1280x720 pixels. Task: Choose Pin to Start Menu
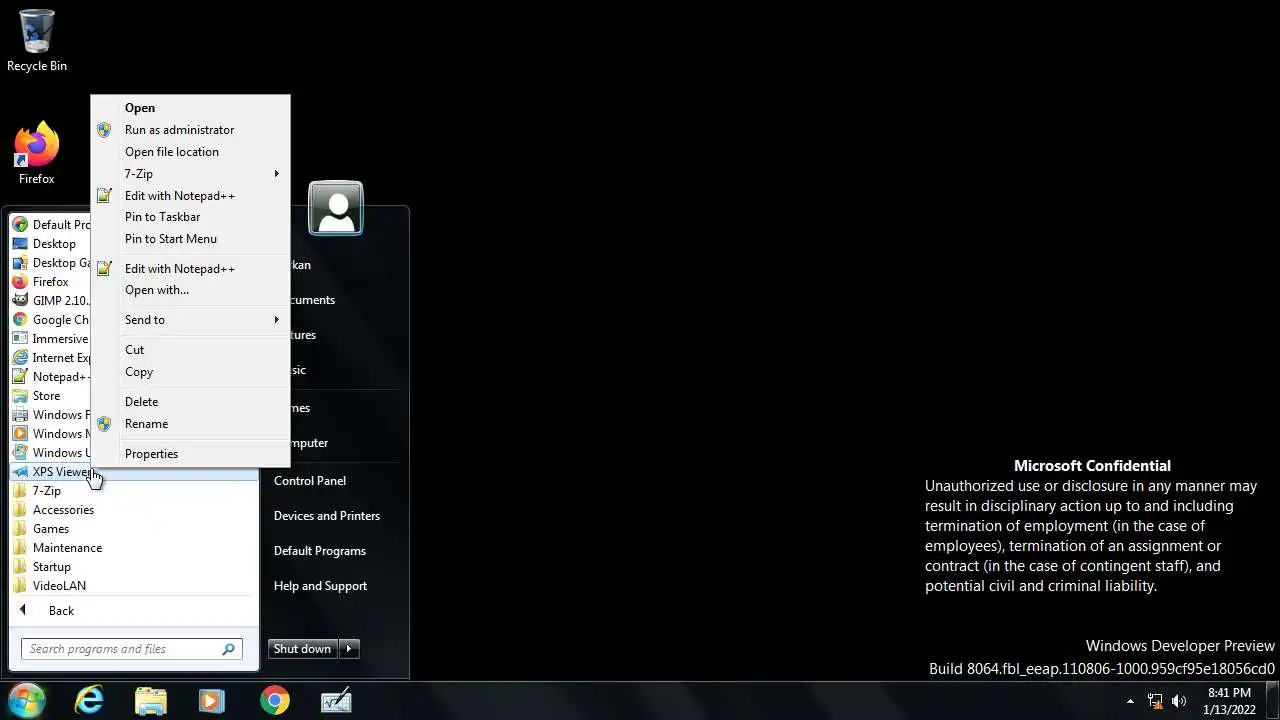pyautogui.click(x=190, y=239)
